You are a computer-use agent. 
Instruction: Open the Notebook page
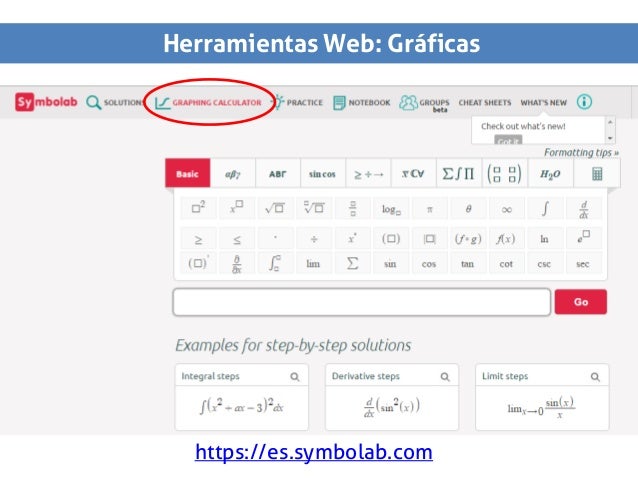[x=361, y=103]
